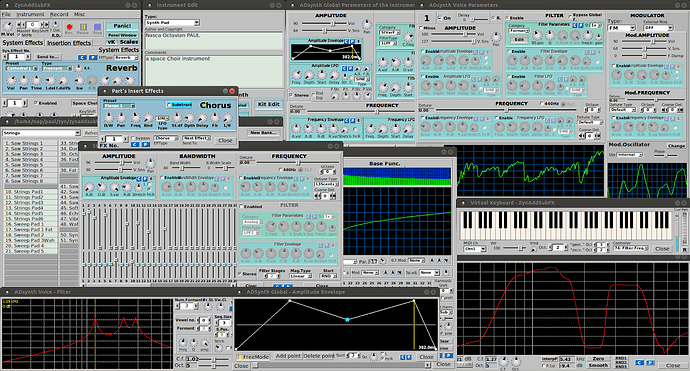Click the red Rec. record button
690x371 pixels.
coord(69,27)
